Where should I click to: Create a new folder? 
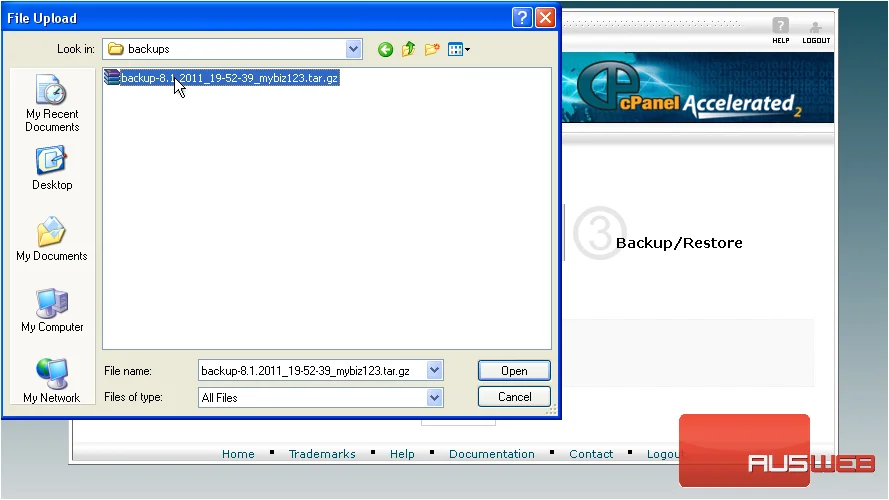(x=432, y=49)
